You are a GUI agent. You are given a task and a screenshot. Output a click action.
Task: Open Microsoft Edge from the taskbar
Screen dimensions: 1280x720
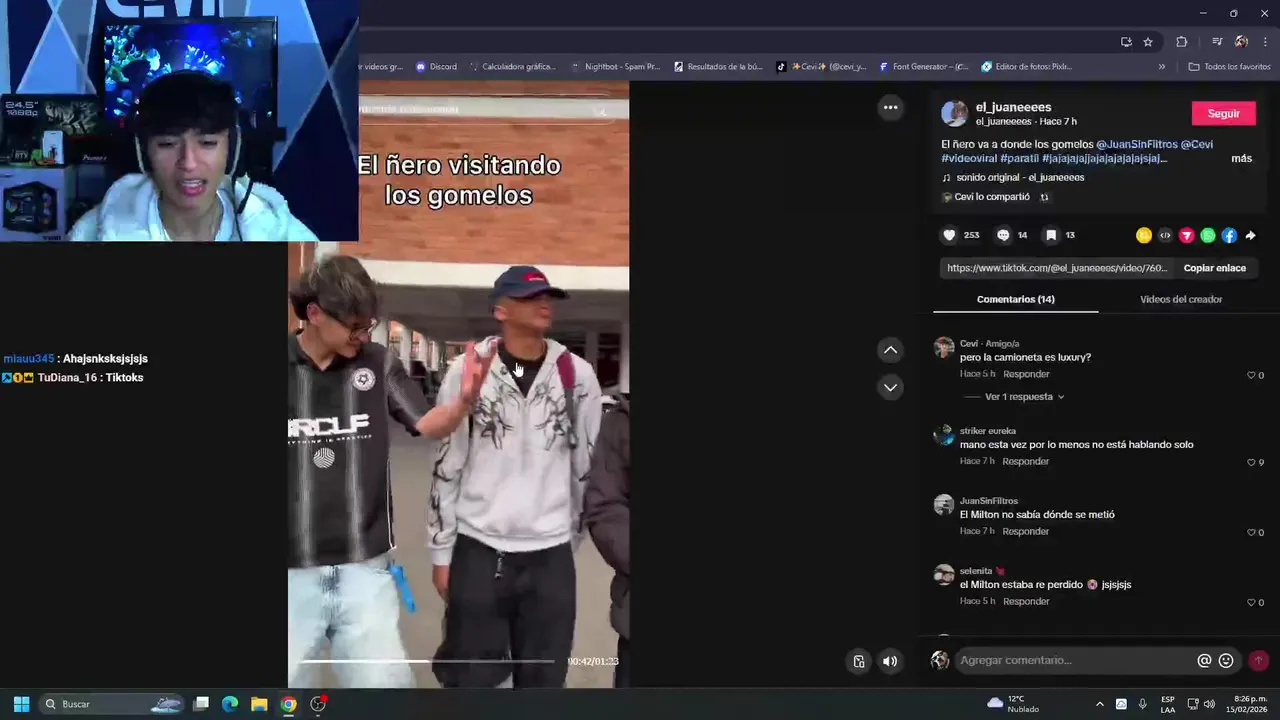click(229, 704)
